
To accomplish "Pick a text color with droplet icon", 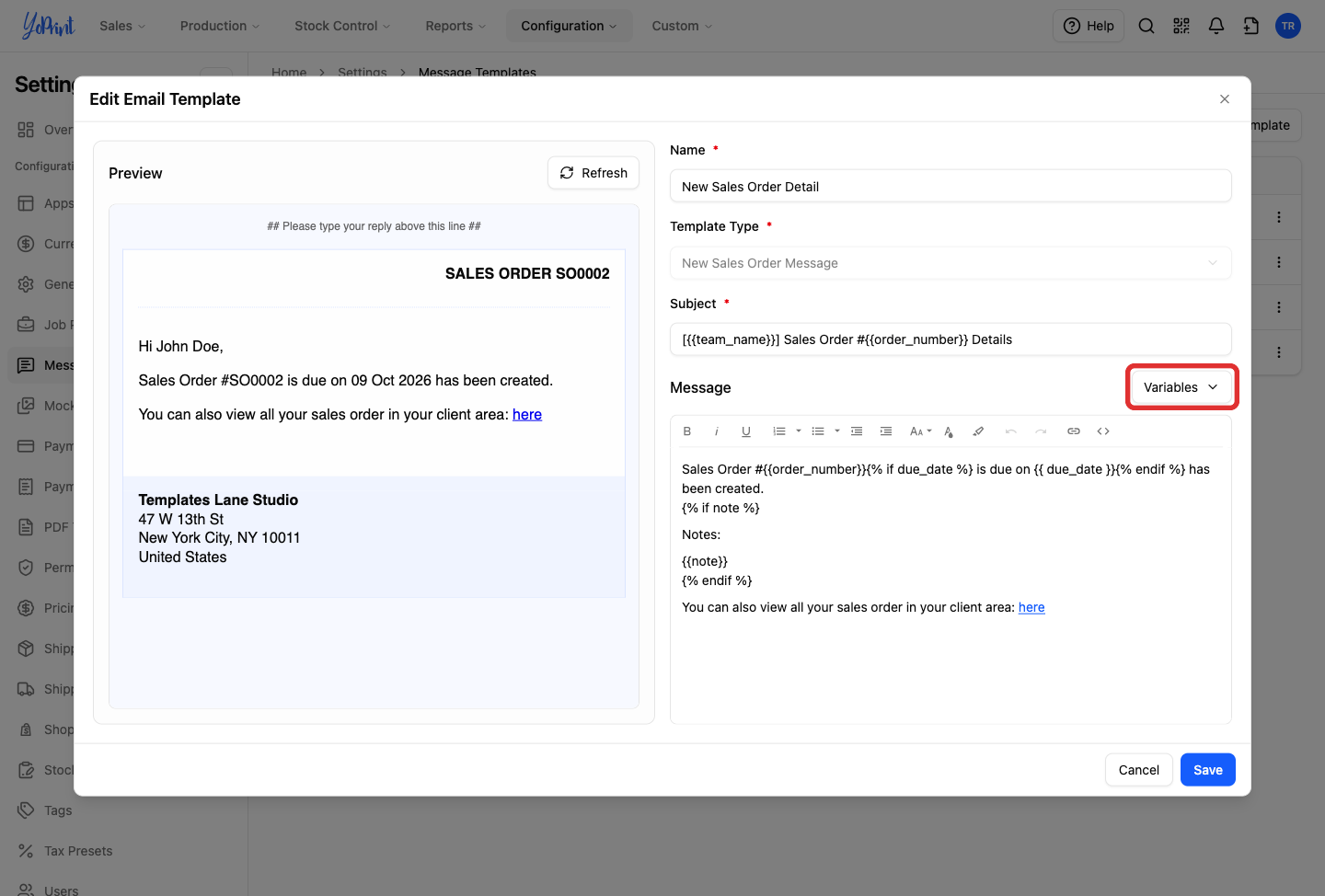I will (x=949, y=431).
